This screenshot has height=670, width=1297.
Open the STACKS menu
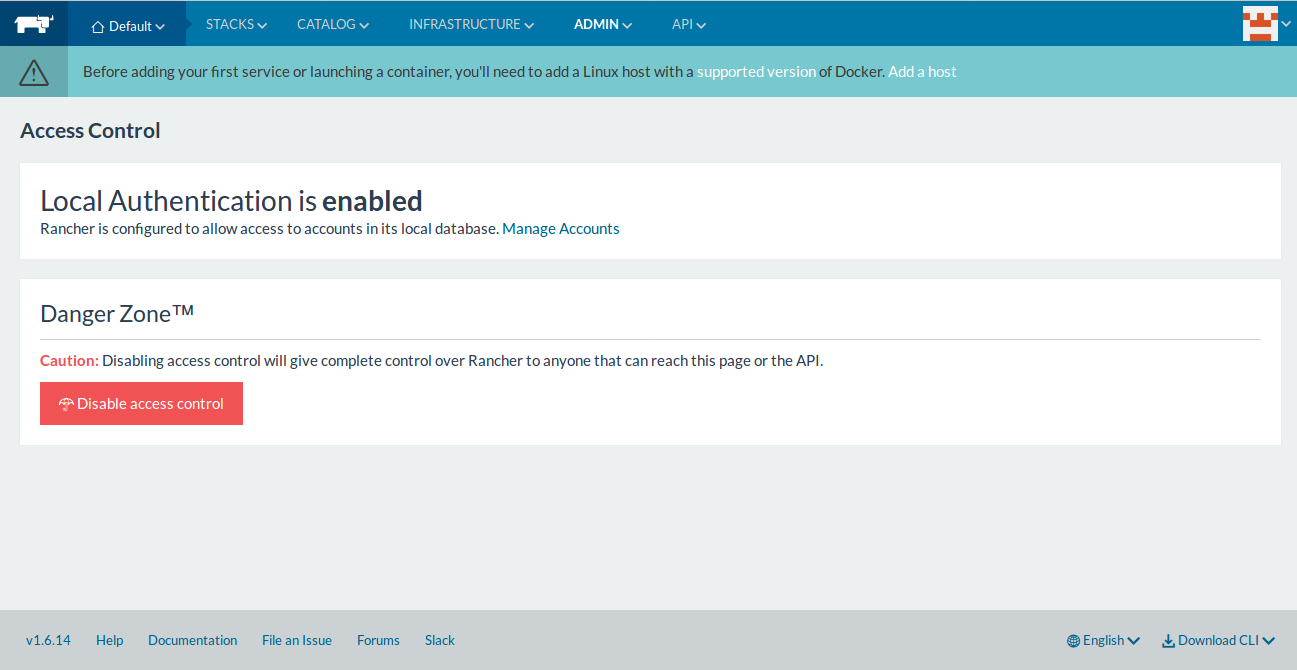tap(236, 24)
